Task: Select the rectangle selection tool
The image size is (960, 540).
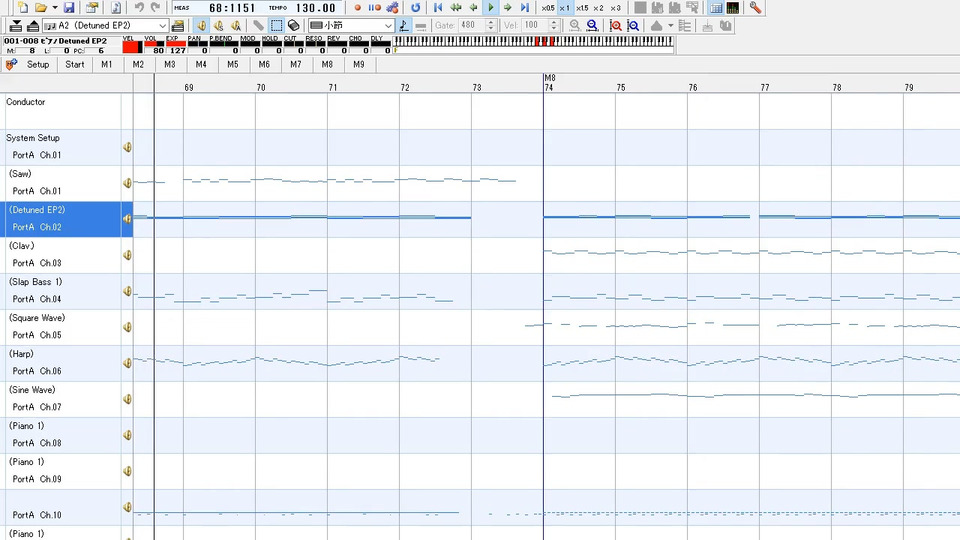Action: point(276,26)
